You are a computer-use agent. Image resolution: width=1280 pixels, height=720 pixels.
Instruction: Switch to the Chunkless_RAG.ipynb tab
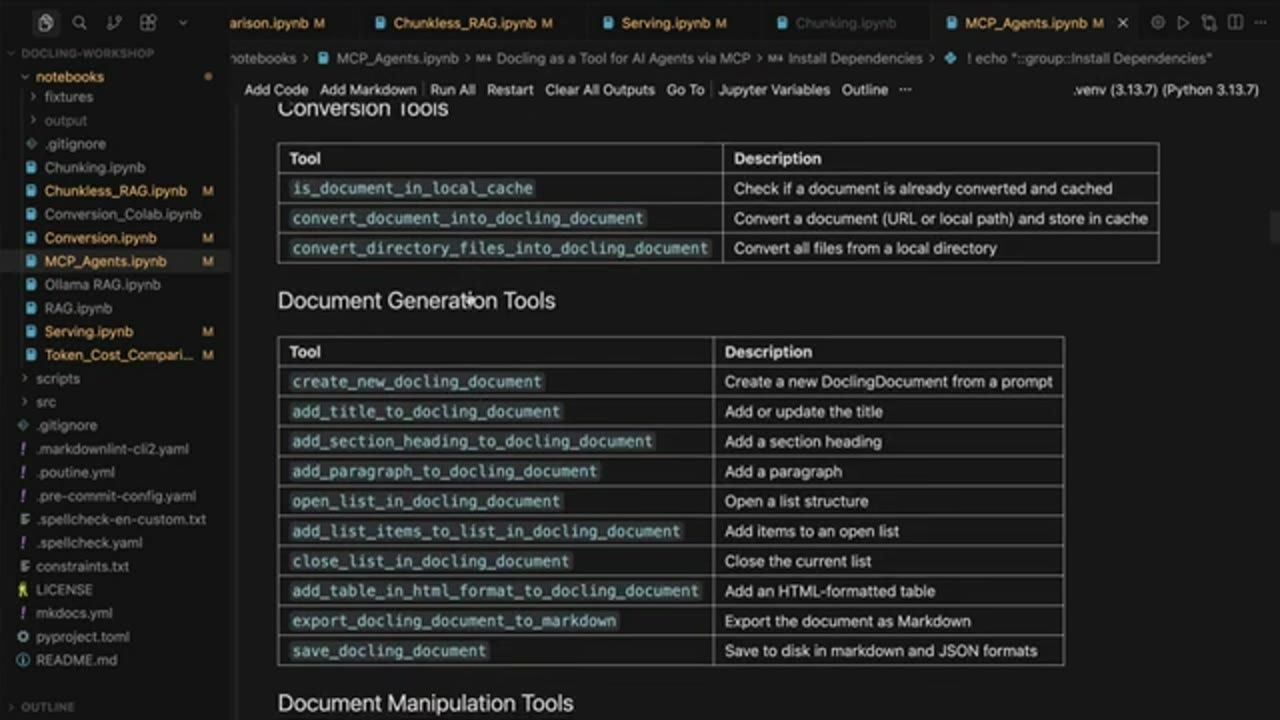(465, 22)
